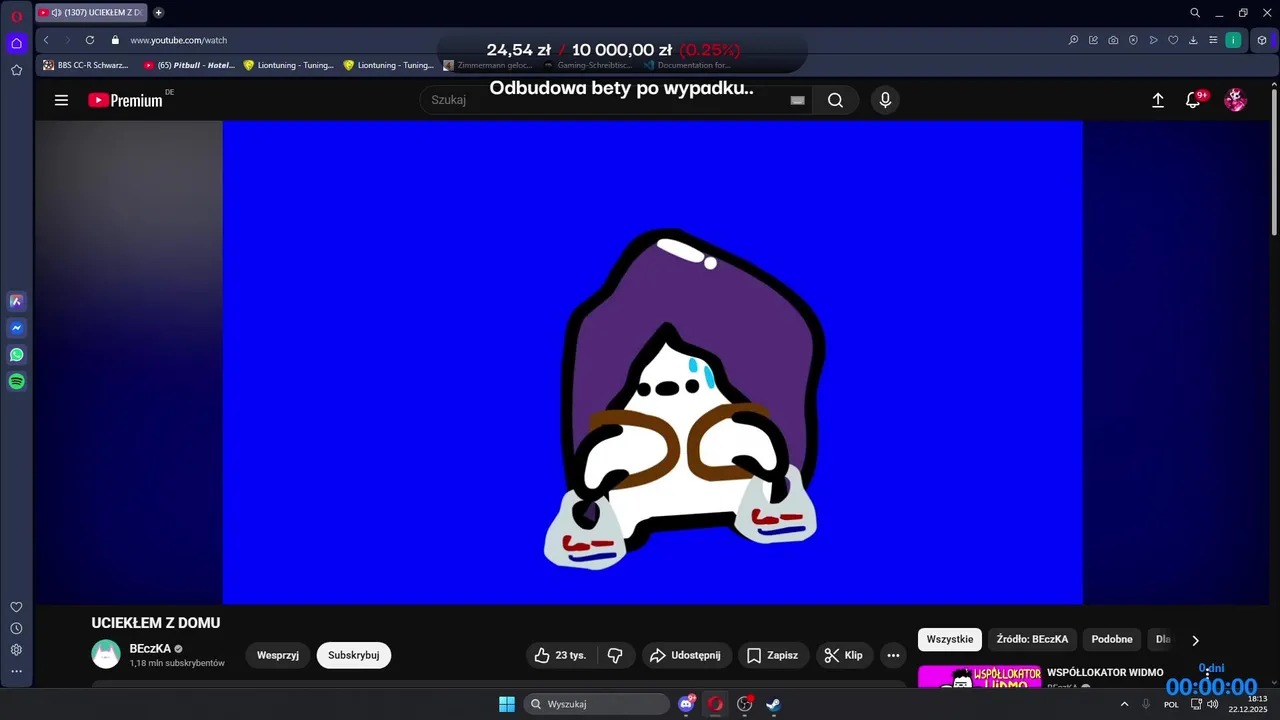Open the extensions cube icon
This screenshot has height=720, width=1280.
(x=1262, y=40)
